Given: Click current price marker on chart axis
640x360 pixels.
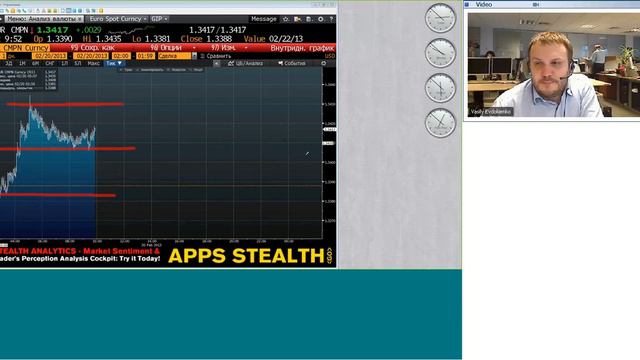Looking at the screenshot, I should [329, 129].
